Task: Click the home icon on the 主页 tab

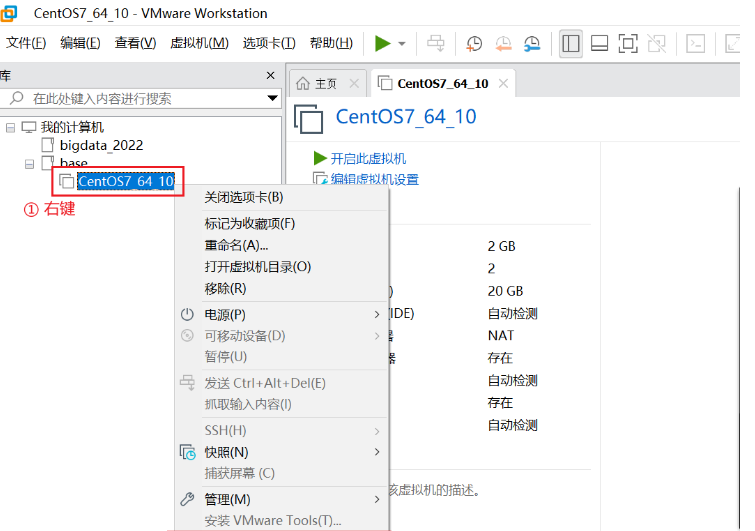Action: click(x=303, y=83)
